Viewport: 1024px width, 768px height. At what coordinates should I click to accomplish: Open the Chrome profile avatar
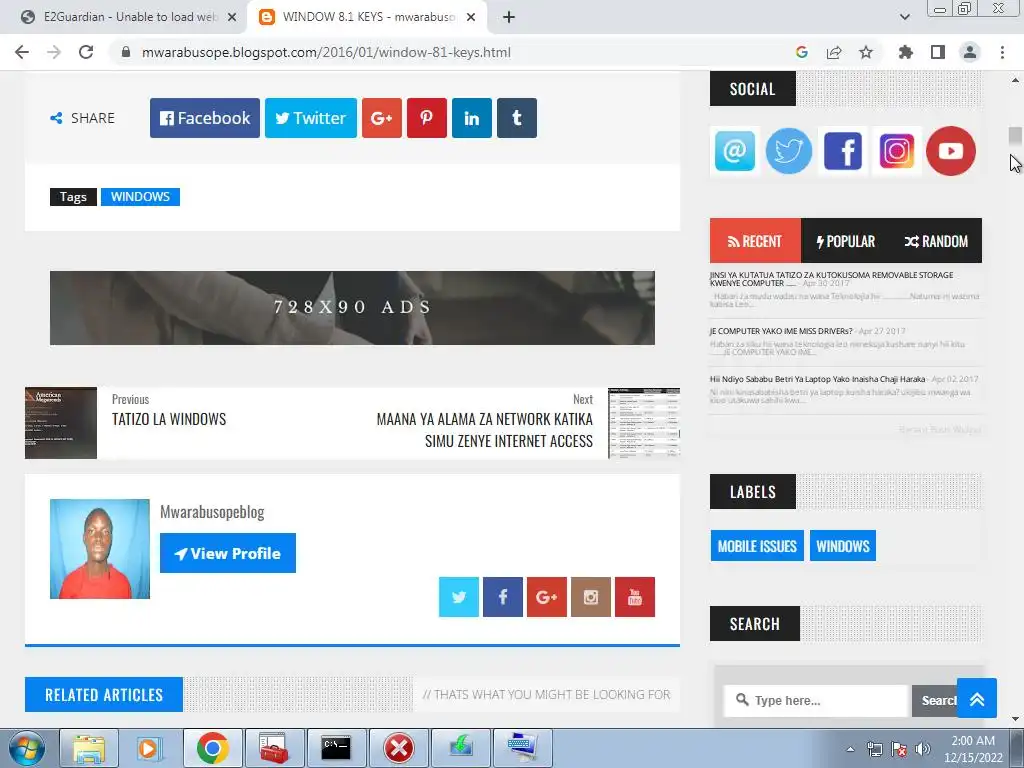tap(970, 52)
